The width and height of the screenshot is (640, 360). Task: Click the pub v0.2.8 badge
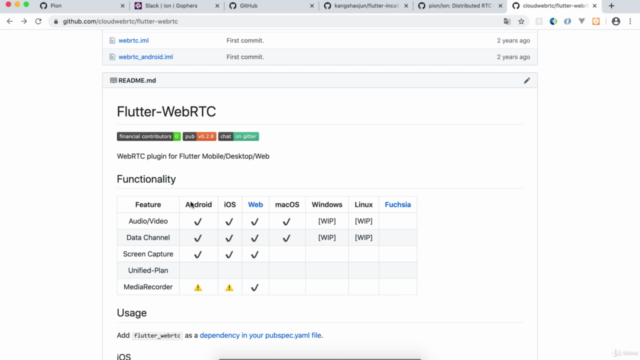tap(199, 136)
